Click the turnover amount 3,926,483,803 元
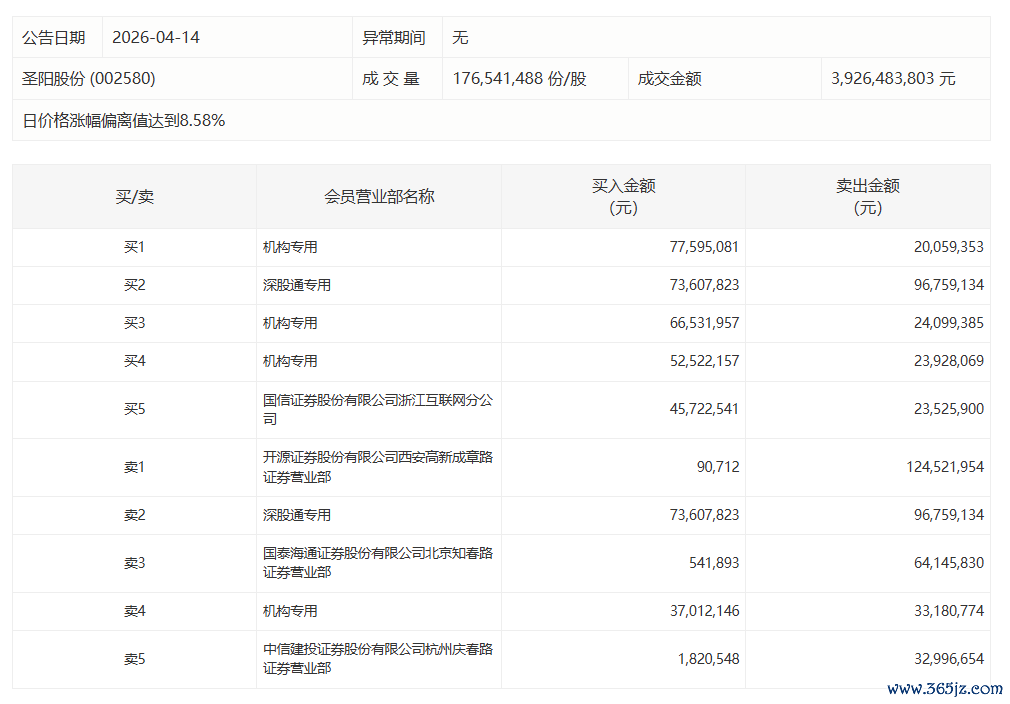 [x=893, y=79]
